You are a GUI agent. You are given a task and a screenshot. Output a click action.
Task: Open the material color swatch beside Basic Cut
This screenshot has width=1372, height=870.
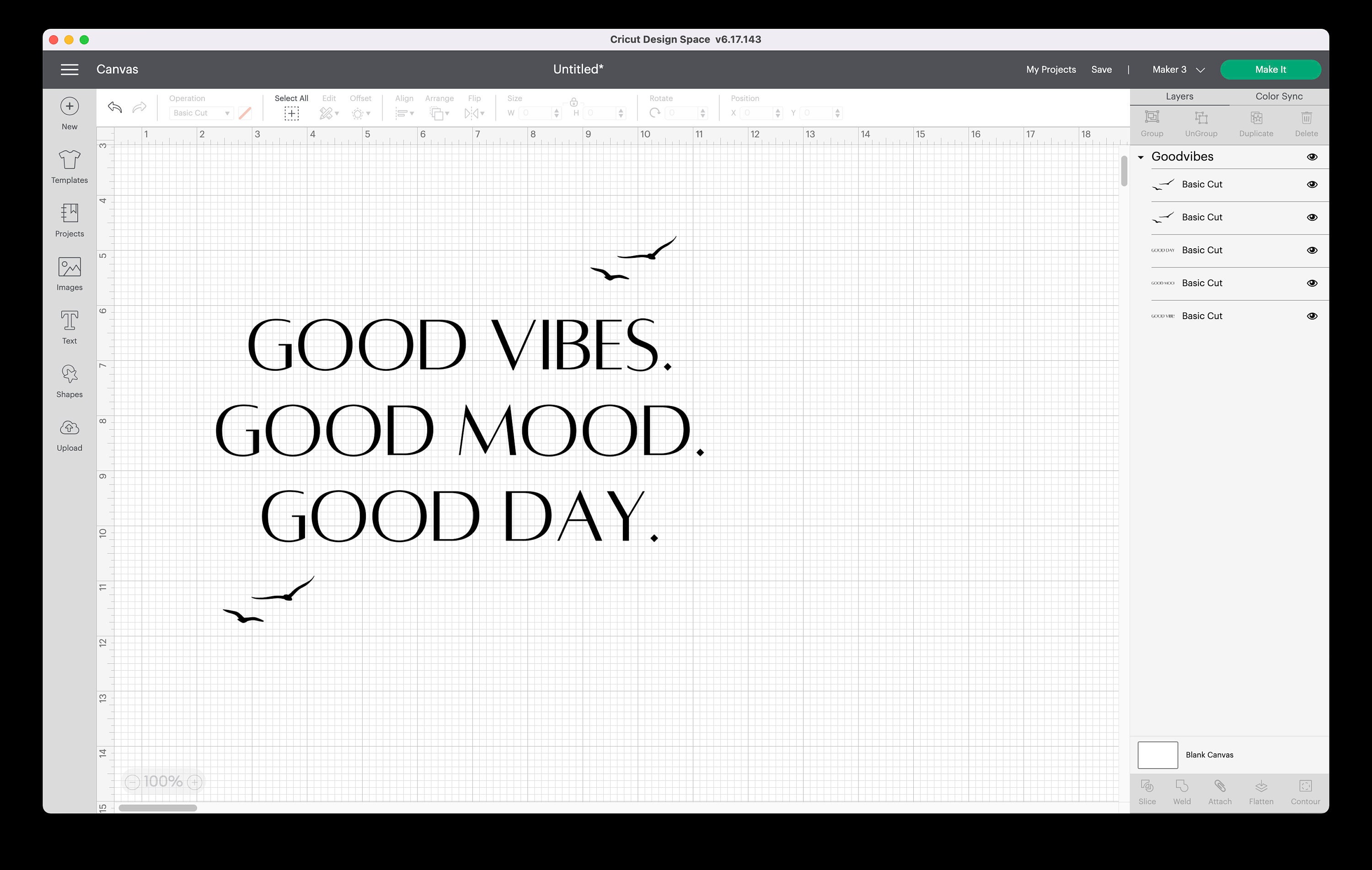244,113
